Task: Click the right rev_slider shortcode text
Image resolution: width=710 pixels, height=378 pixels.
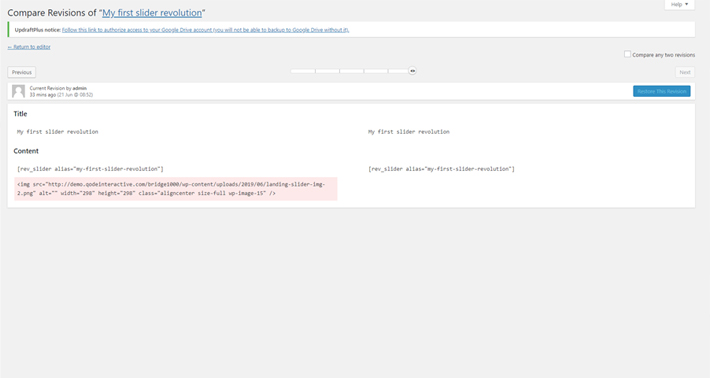Action: pos(441,169)
